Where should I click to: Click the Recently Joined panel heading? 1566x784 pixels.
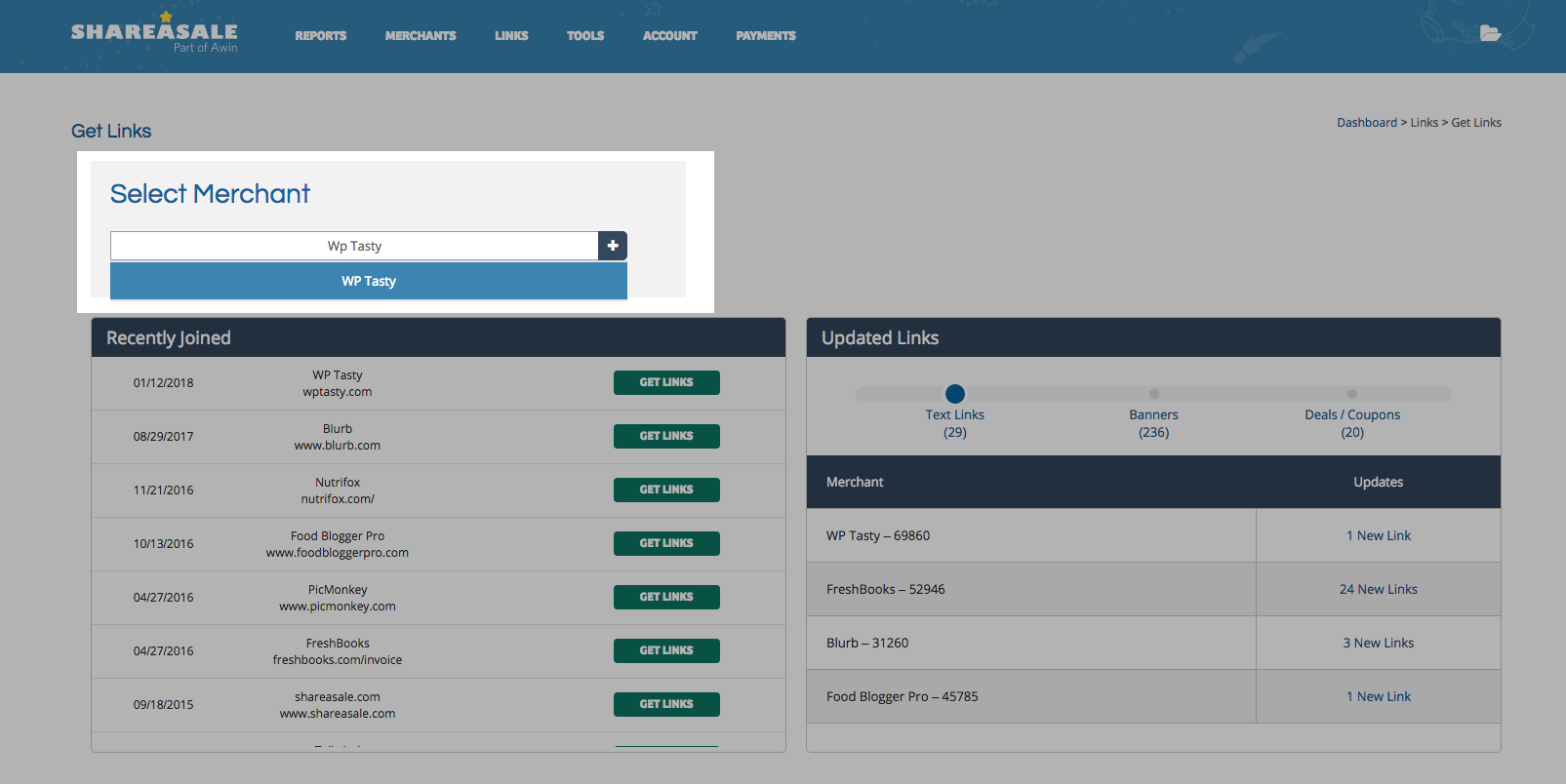pos(169,337)
